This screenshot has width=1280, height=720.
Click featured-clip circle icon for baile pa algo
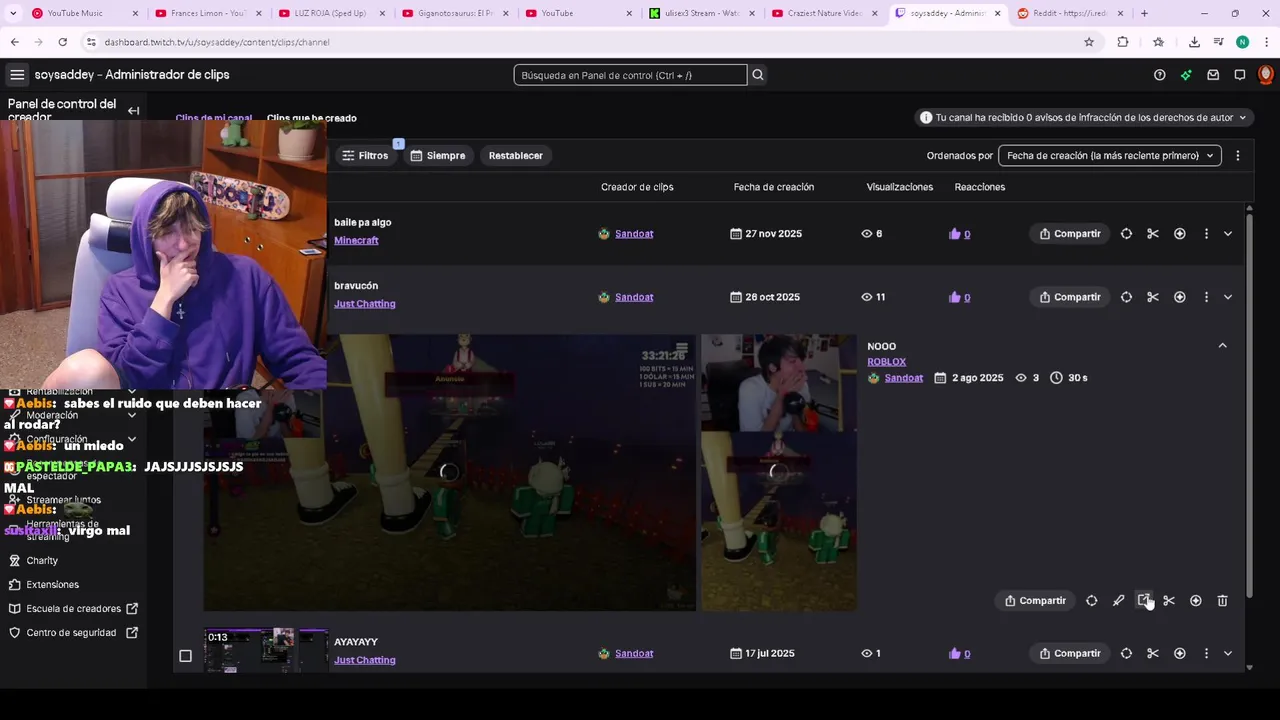coord(1126,234)
